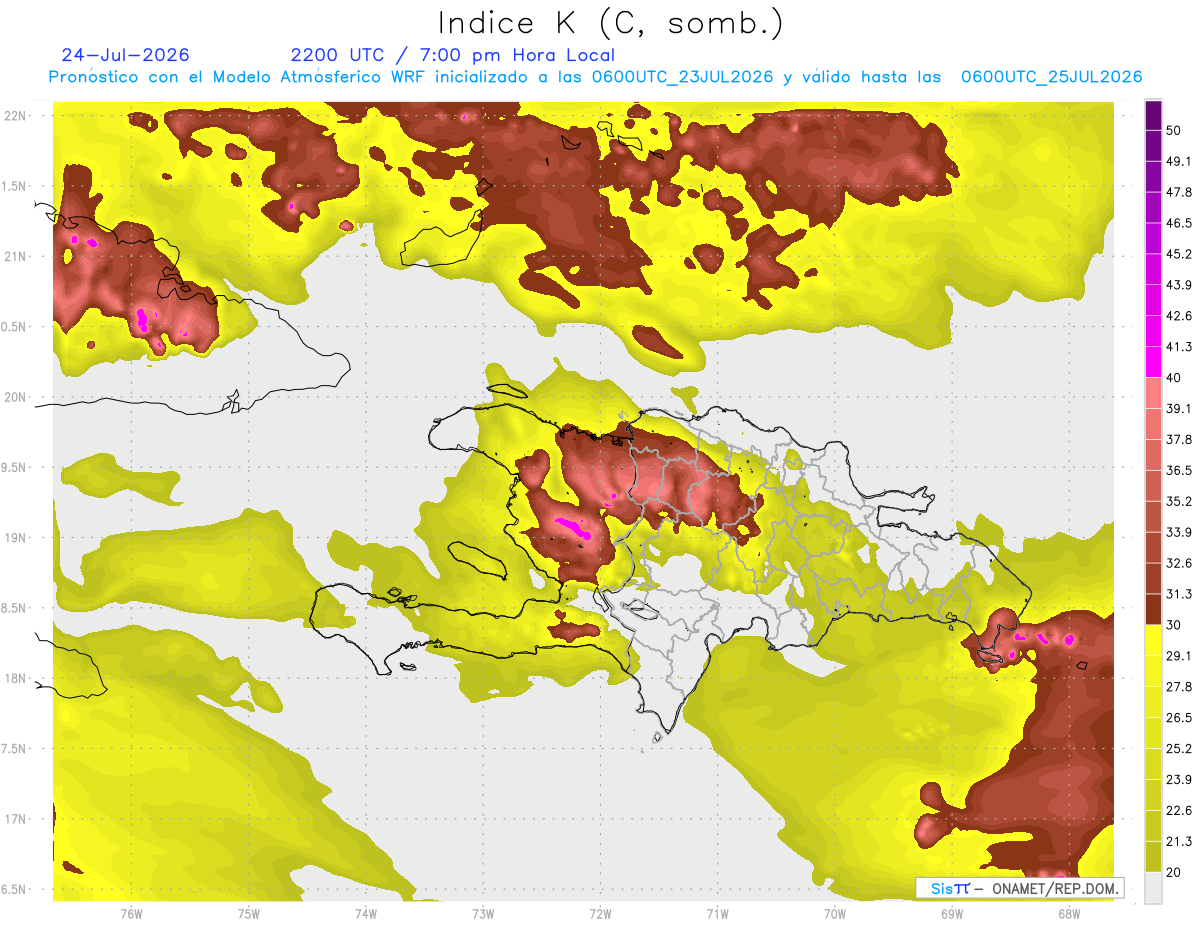Click the color scale value "43.9"
The height and width of the screenshot is (927, 1200).
tap(1179, 285)
